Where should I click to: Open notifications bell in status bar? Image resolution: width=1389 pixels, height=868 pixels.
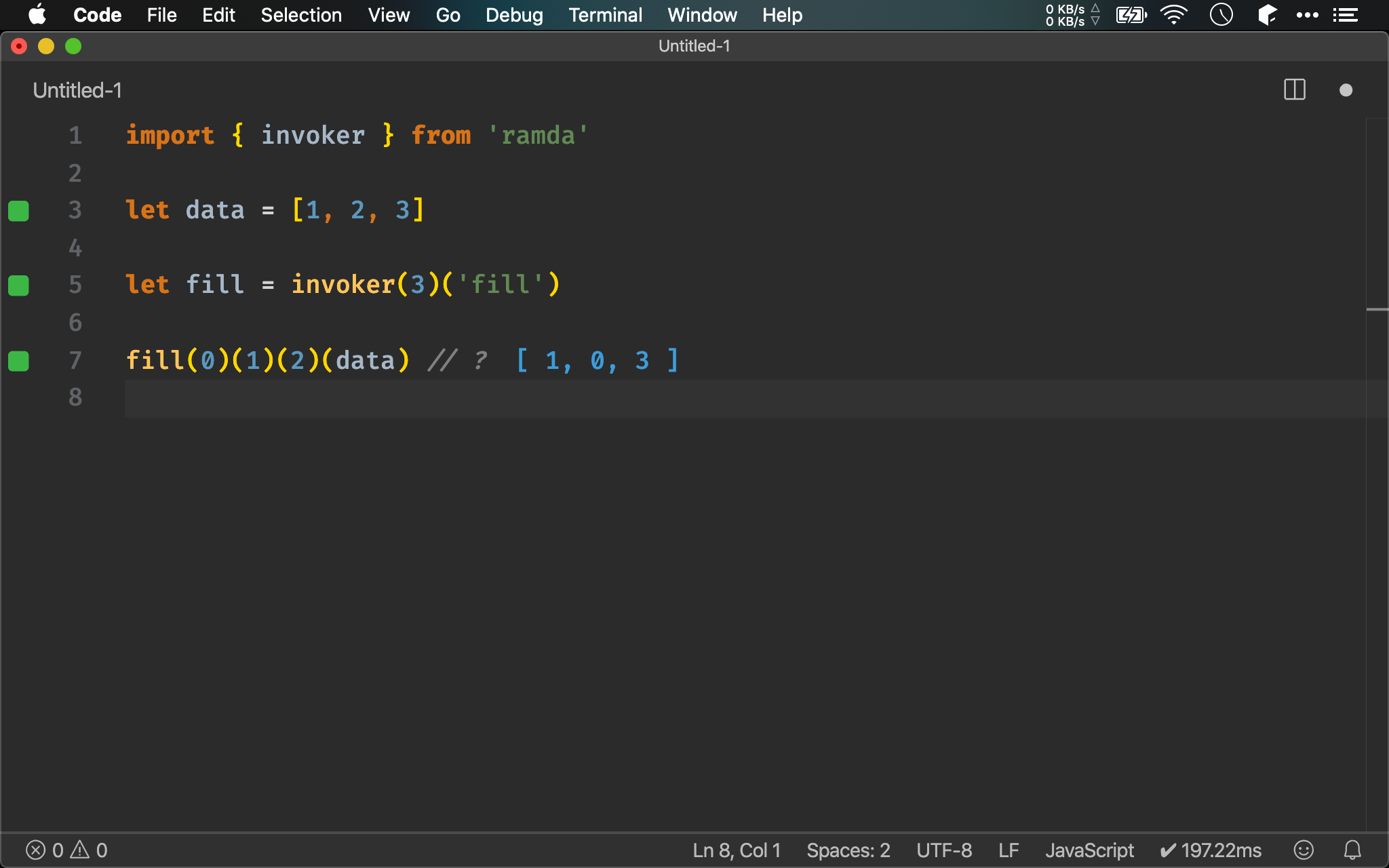(x=1352, y=850)
